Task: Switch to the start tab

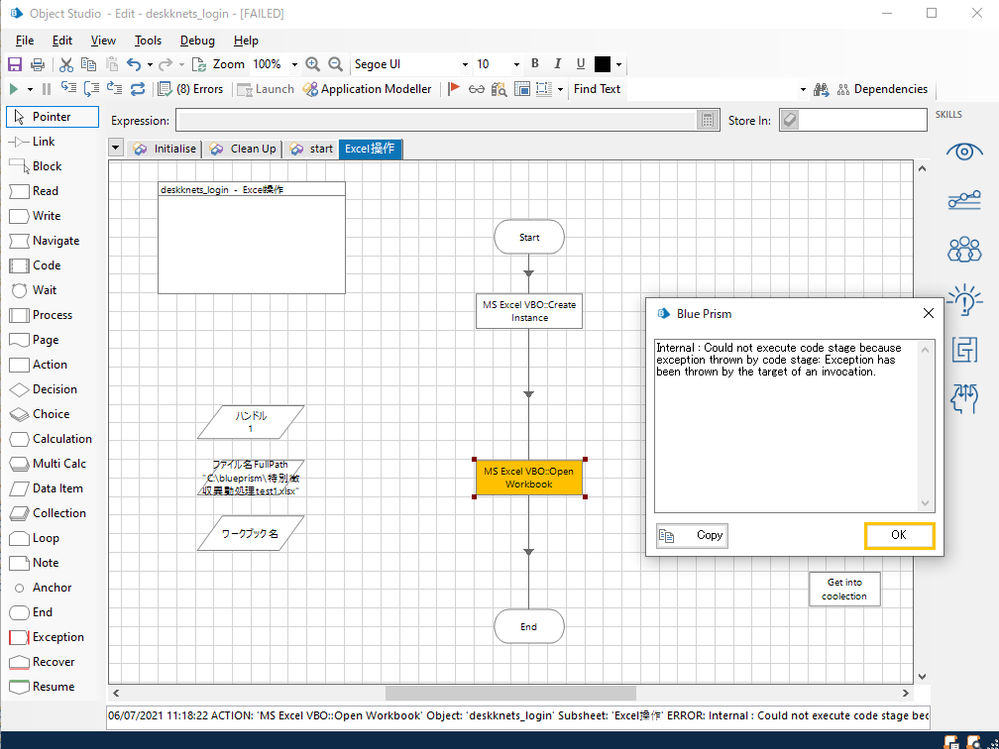Action: pyautogui.click(x=312, y=148)
